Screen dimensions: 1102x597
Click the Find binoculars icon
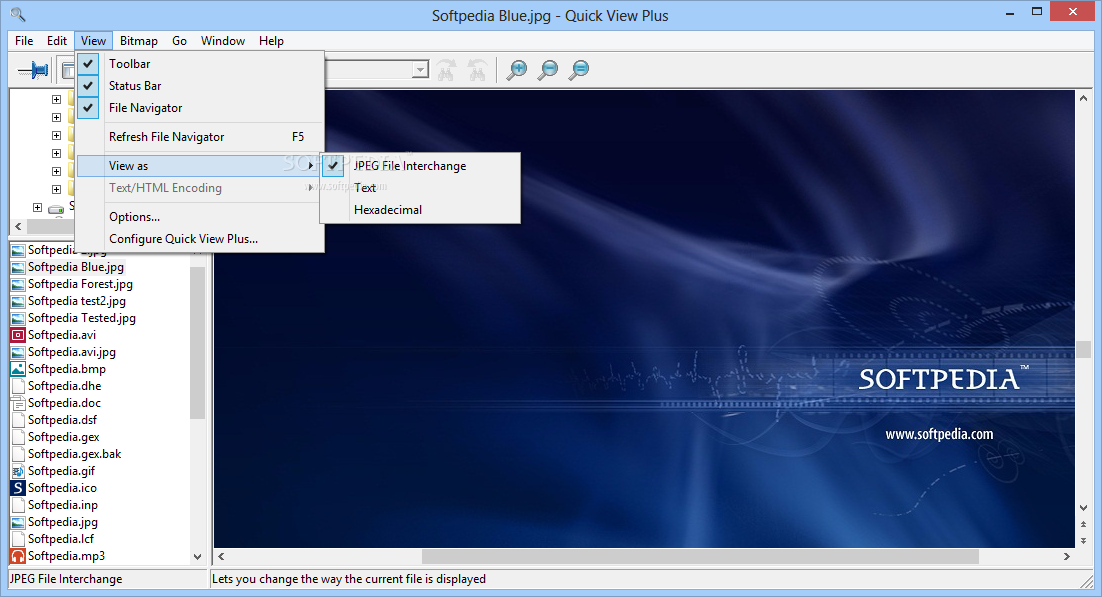446,70
